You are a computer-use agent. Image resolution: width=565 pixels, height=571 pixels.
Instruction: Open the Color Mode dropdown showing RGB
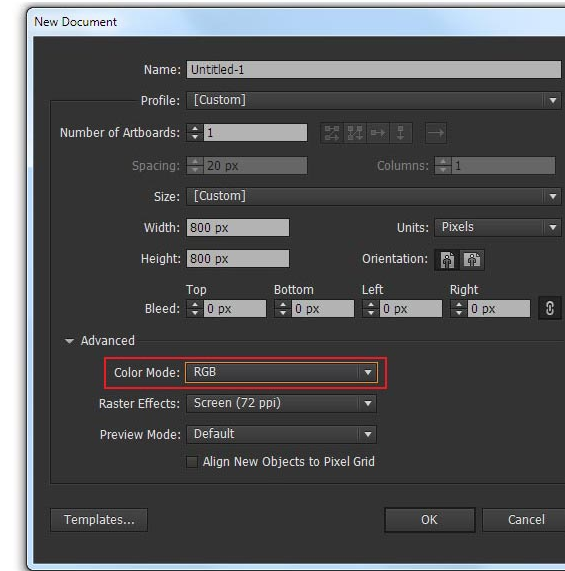tap(281, 373)
